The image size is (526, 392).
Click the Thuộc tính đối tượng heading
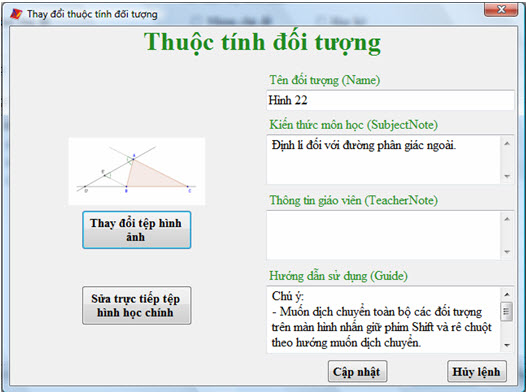point(263,43)
